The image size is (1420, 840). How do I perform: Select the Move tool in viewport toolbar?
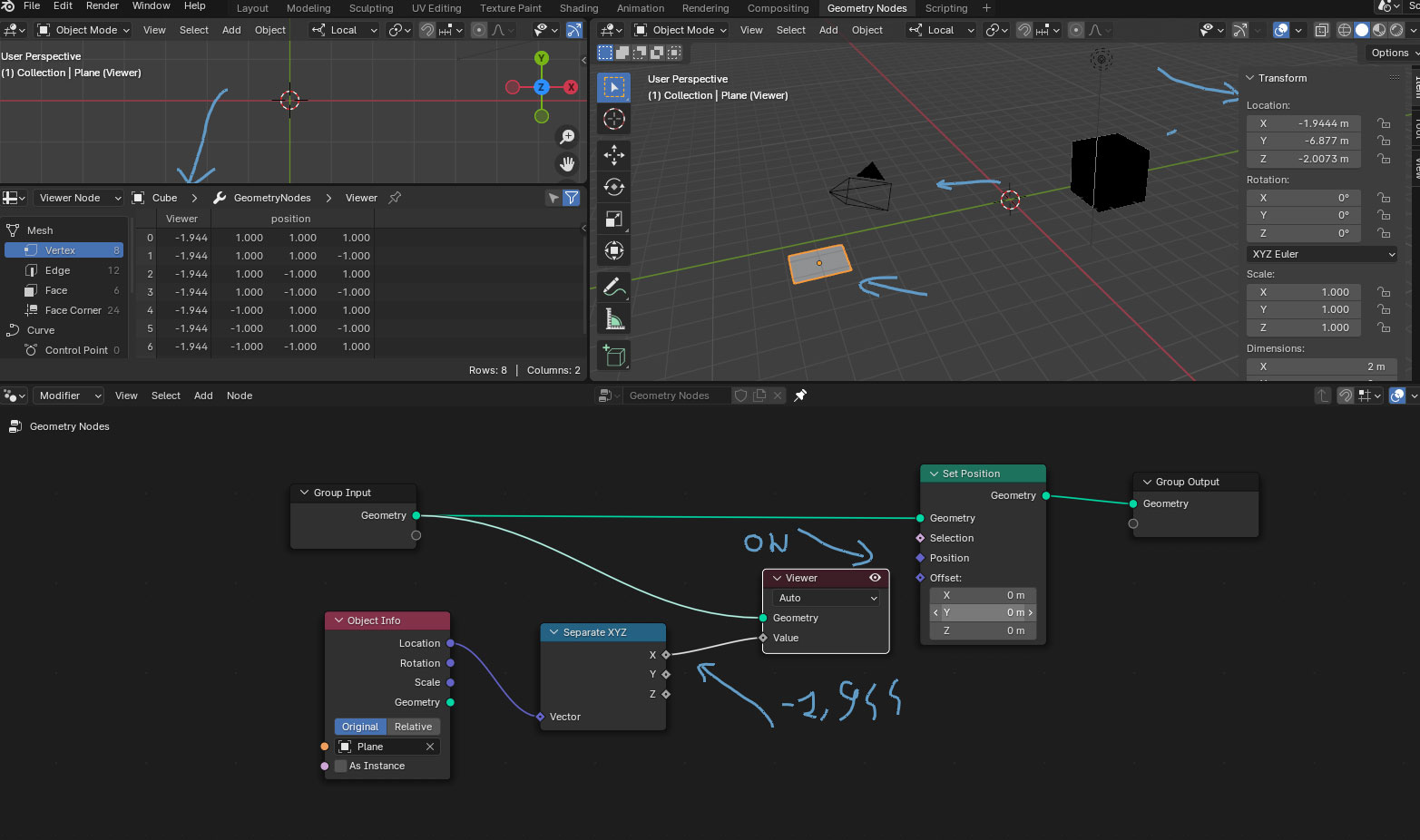click(614, 155)
